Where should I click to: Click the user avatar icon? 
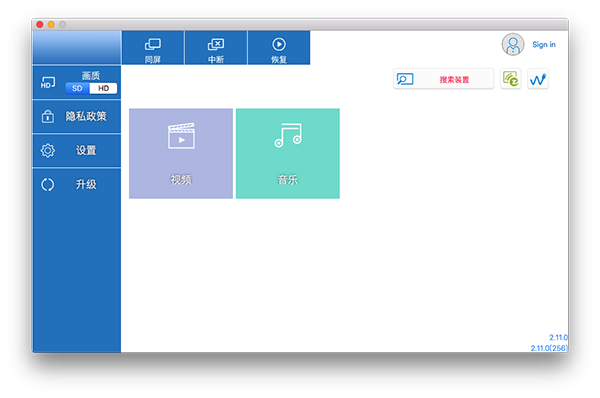(x=513, y=44)
